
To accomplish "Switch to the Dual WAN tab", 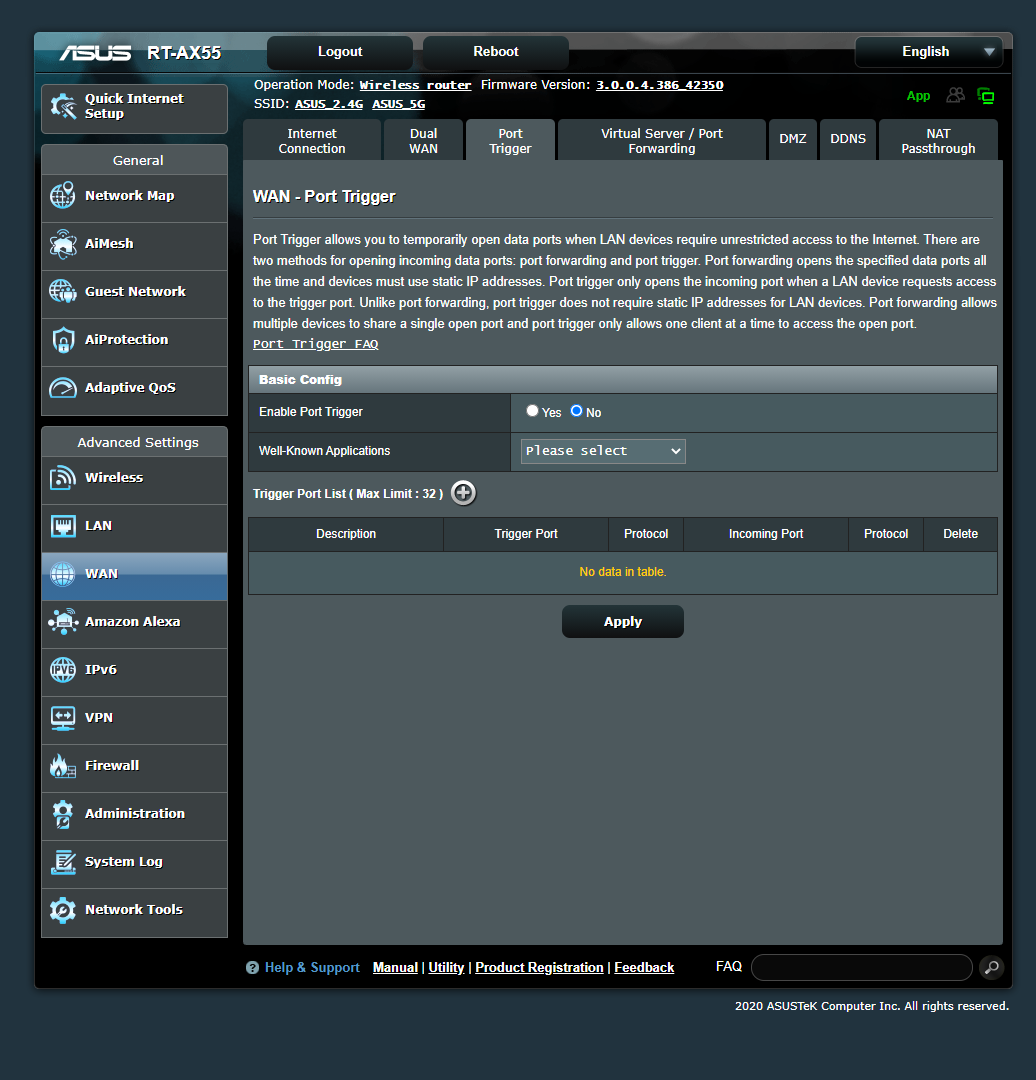I will pos(424,141).
